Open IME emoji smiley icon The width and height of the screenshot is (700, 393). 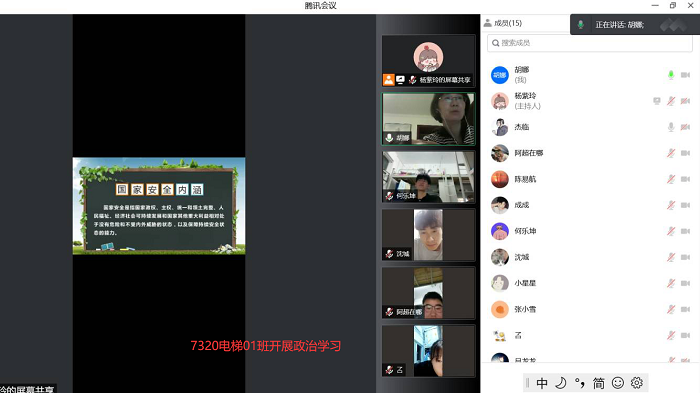618,383
